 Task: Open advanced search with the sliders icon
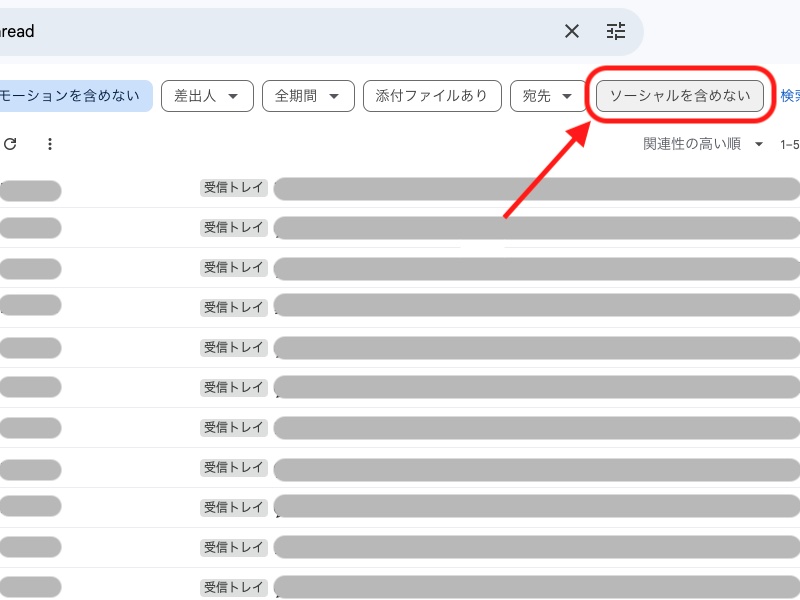coord(616,31)
